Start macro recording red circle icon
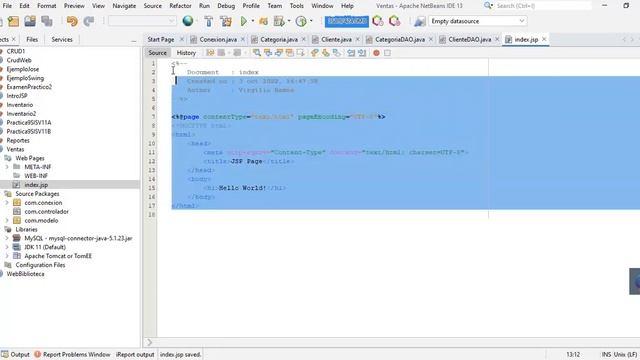This screenshot has width=640, height=360. (x=376, y=53)
